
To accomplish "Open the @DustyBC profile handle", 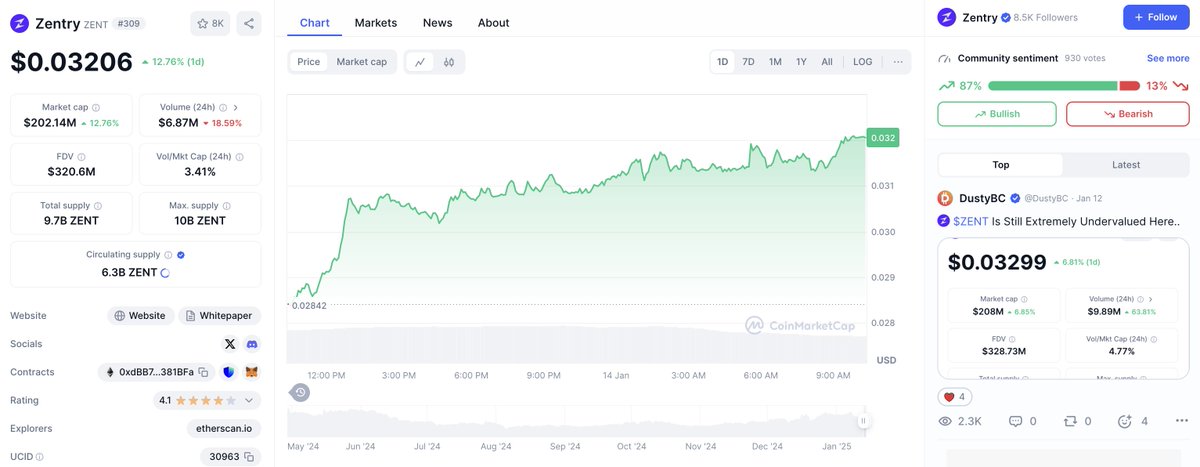I will click(1045, 198).
